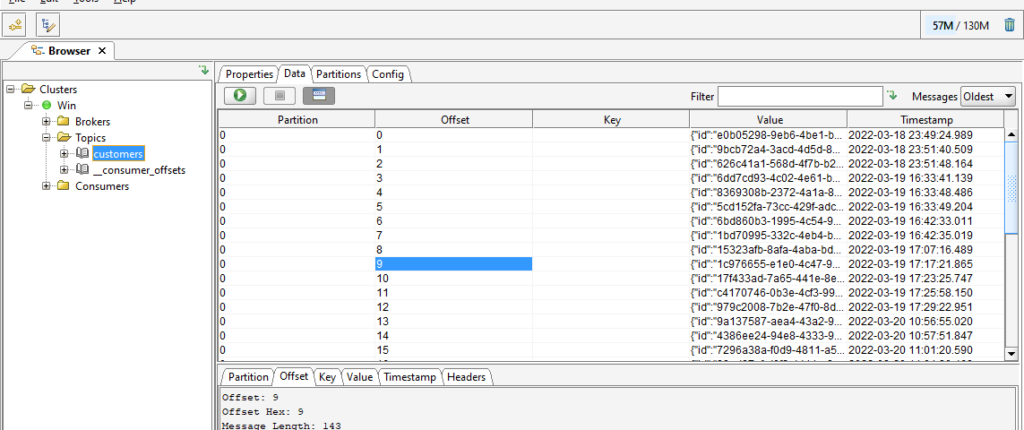Select the offset 12 cell
Viewport: 1024px width, 430px height.
point(454,307)
